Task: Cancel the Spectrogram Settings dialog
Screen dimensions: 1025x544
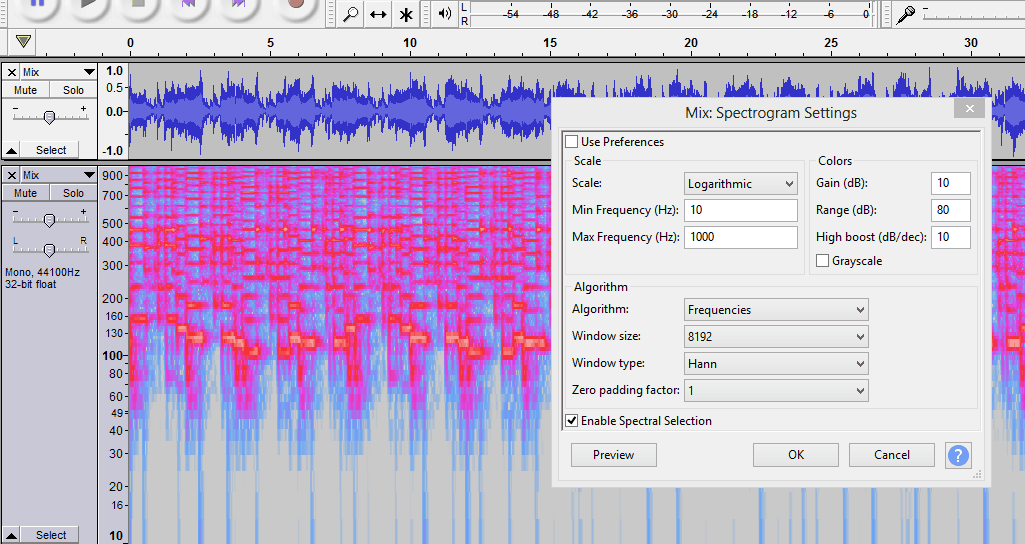Action: tap(892, 455)
